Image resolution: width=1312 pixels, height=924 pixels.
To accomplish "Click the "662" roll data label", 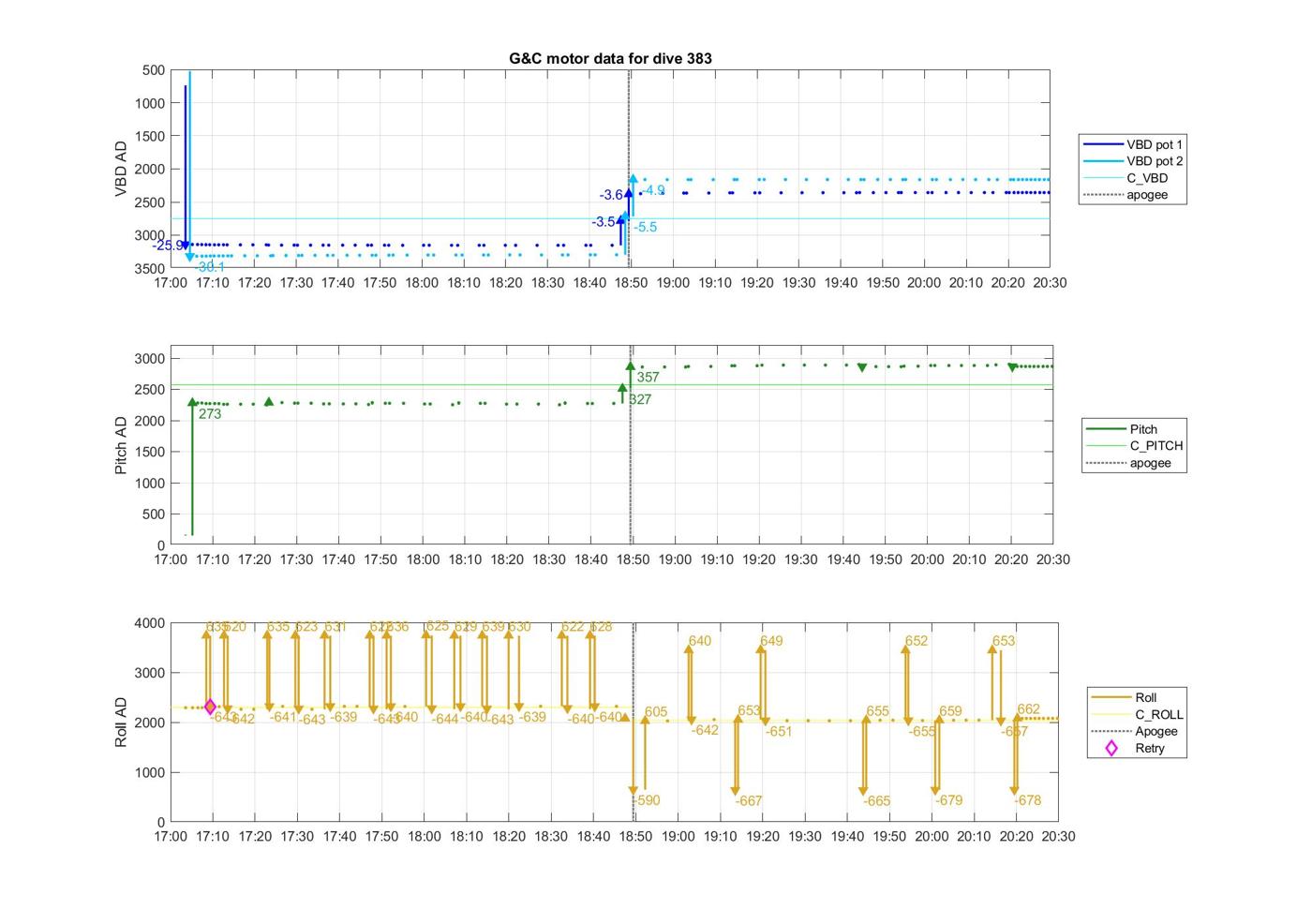I will 1028,709.
